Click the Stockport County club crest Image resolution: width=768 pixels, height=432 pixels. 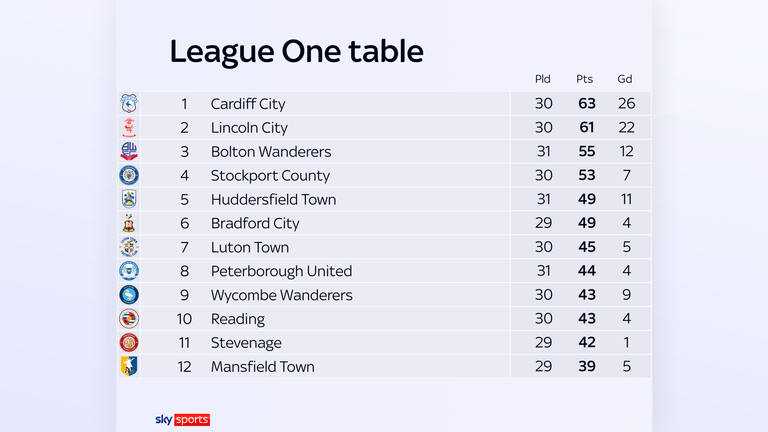129,175
